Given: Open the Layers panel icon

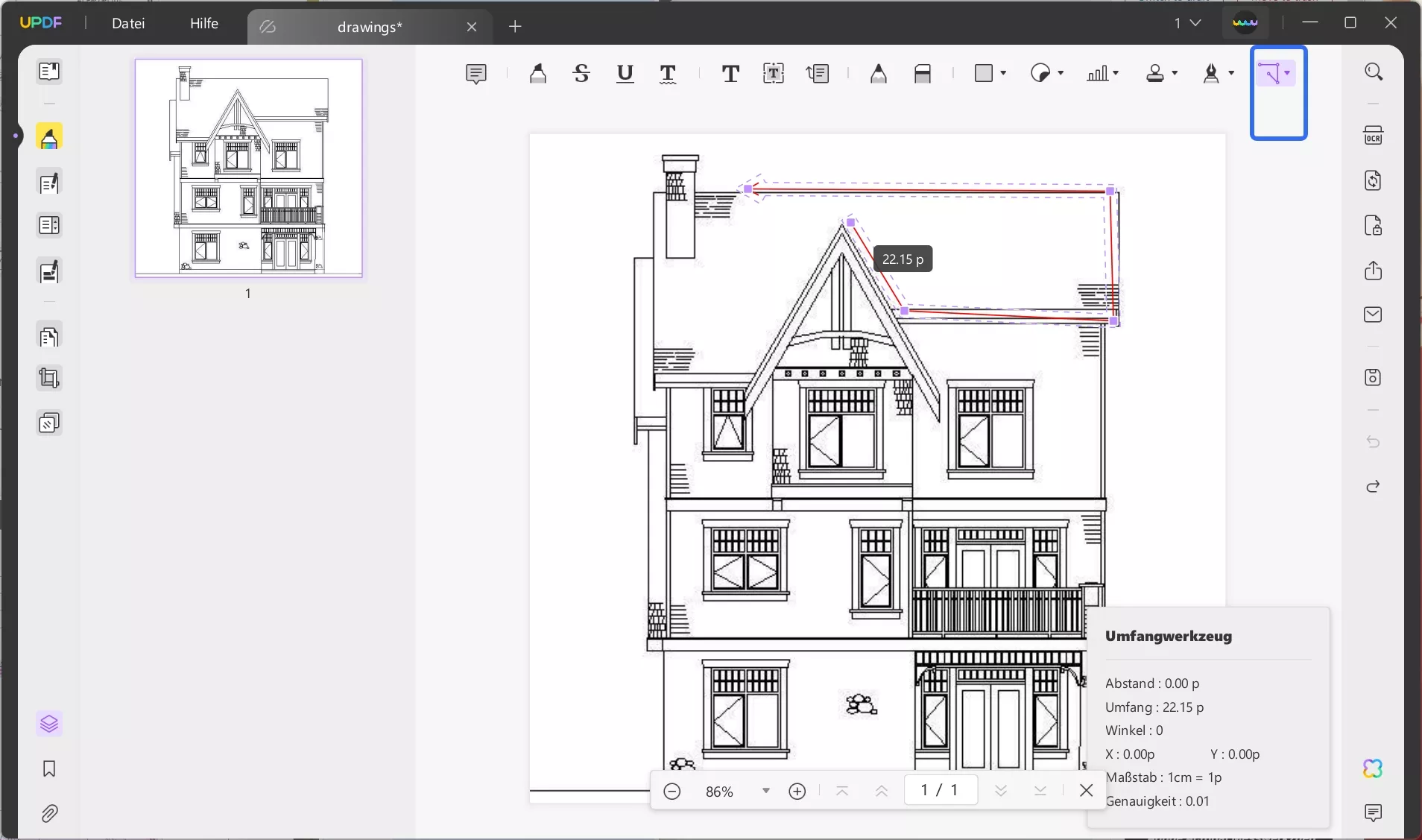Looking at the screenshot, I should point(49,724).
